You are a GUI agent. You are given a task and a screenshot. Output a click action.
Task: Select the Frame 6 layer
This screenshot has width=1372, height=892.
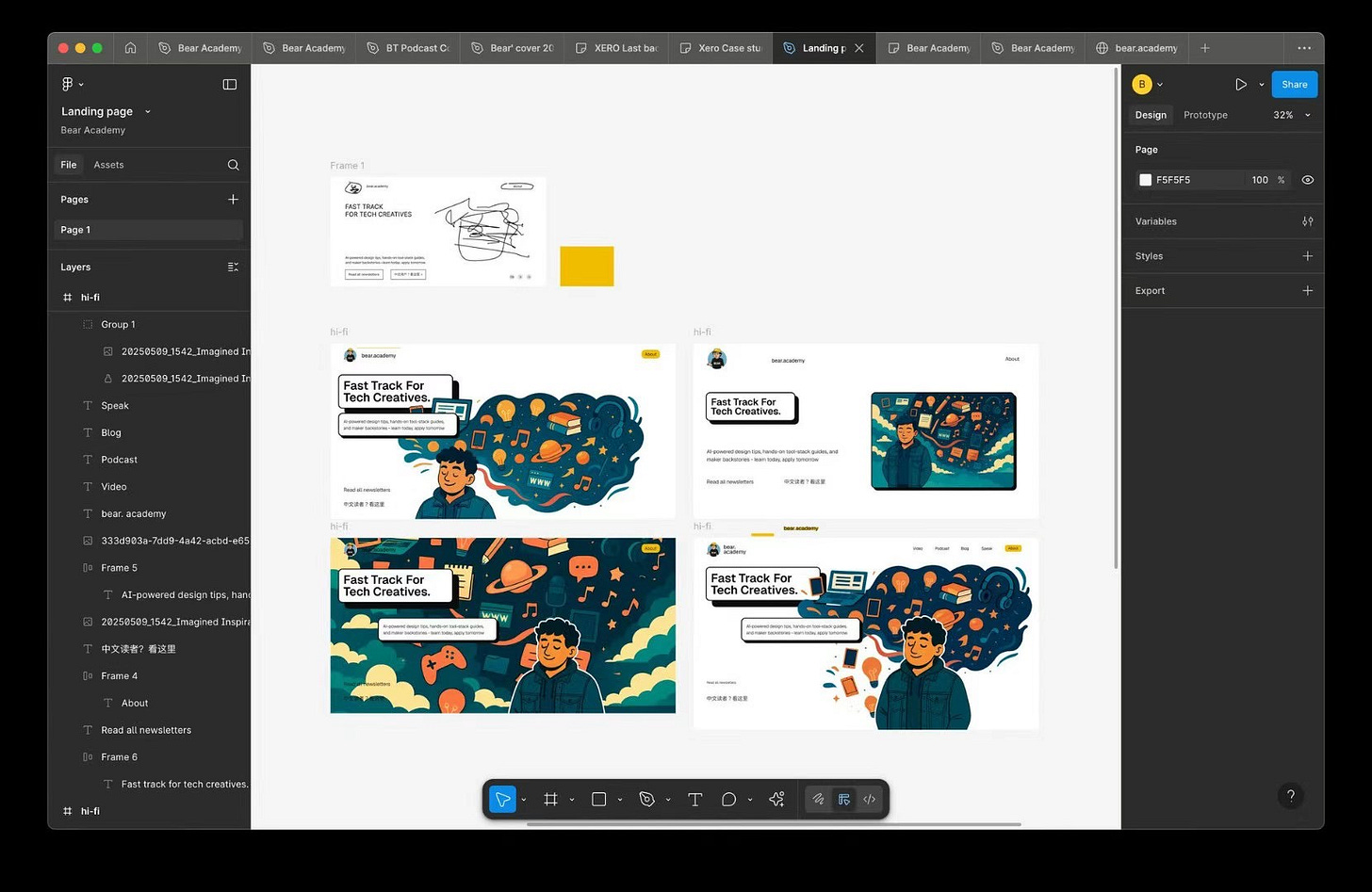click(x=149, y=757)
